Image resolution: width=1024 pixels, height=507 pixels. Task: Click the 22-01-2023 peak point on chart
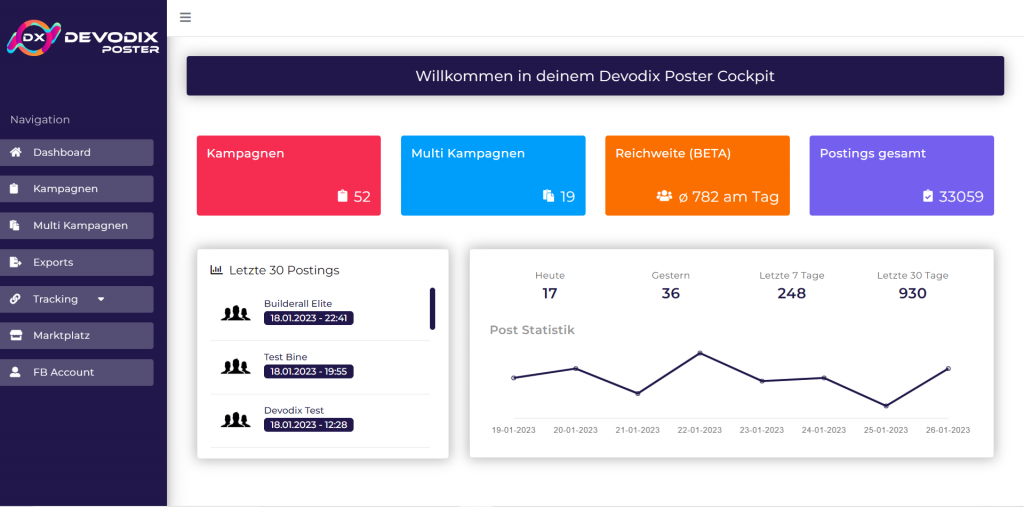699,353
